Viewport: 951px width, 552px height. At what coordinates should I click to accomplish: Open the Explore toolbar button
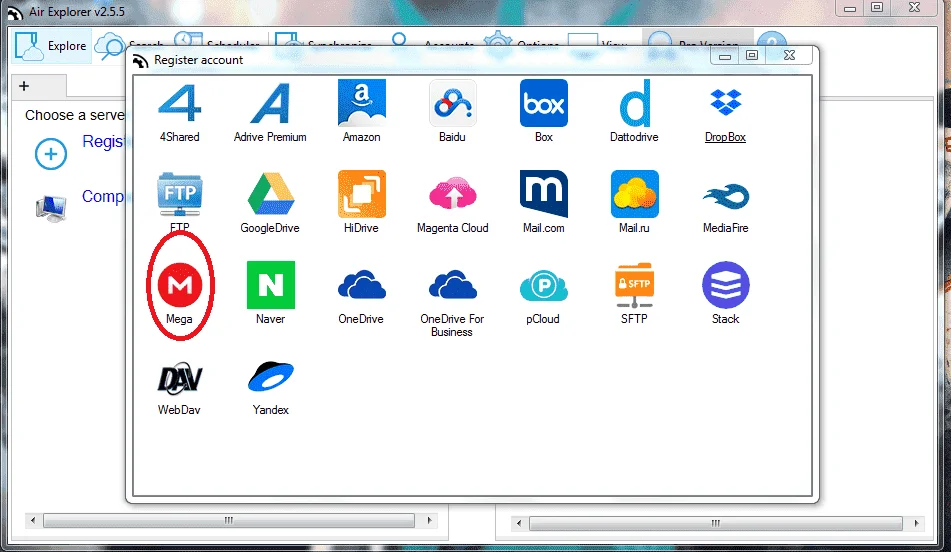tap(51, 46)
